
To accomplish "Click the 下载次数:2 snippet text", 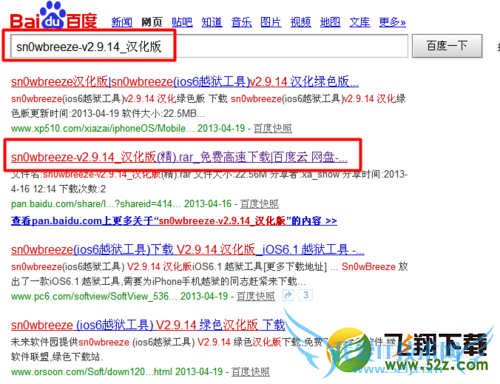I will (82, 189).
